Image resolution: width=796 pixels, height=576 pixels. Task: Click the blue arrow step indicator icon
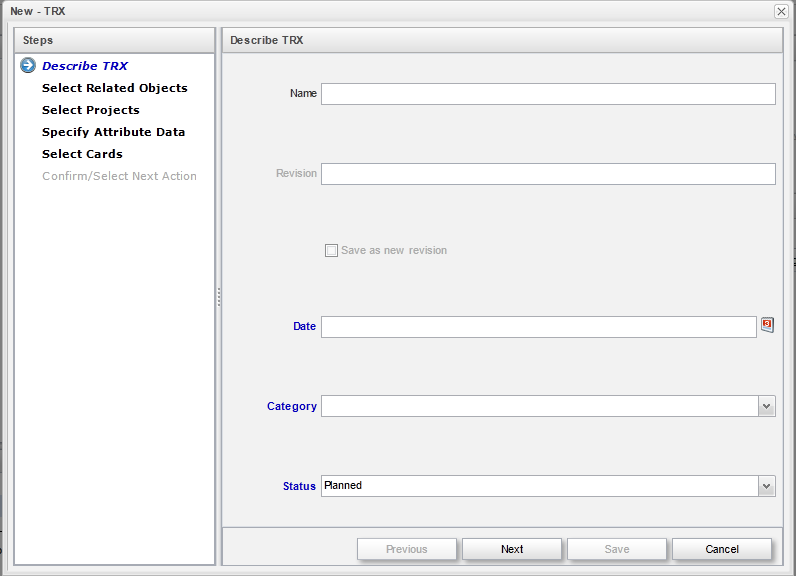point(28,66)
